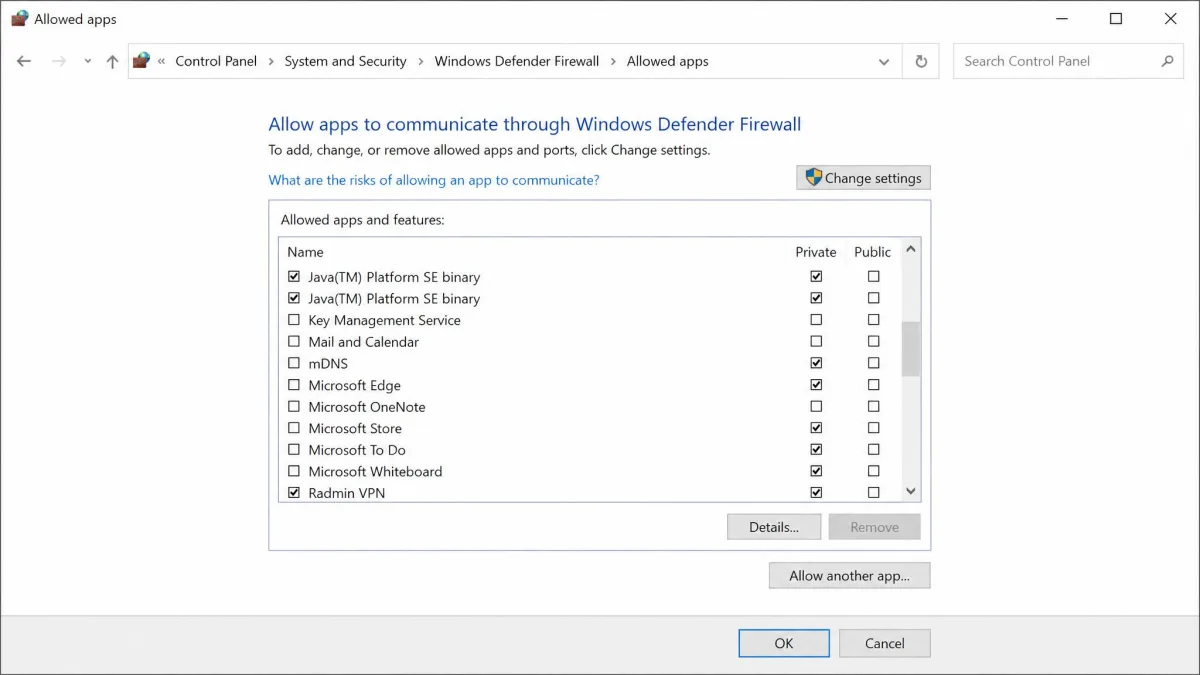Toggle the Microsoft Store name checkbox
Screen dimensions: 1200x675
tap(294, 428)
